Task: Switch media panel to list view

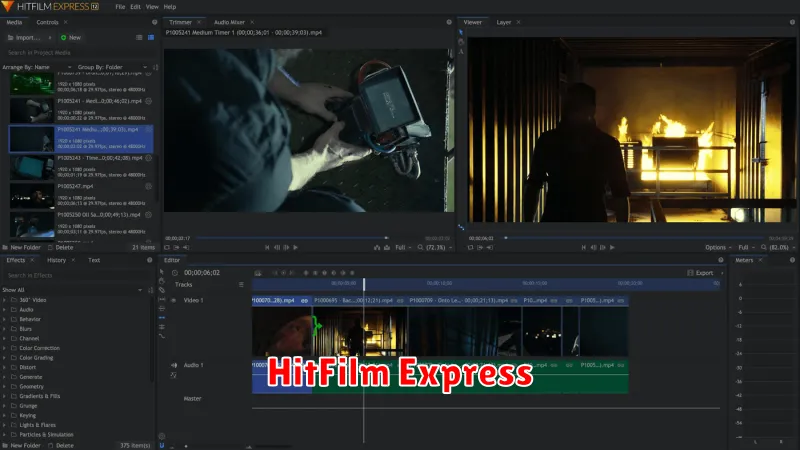Action: coord(139,38)
